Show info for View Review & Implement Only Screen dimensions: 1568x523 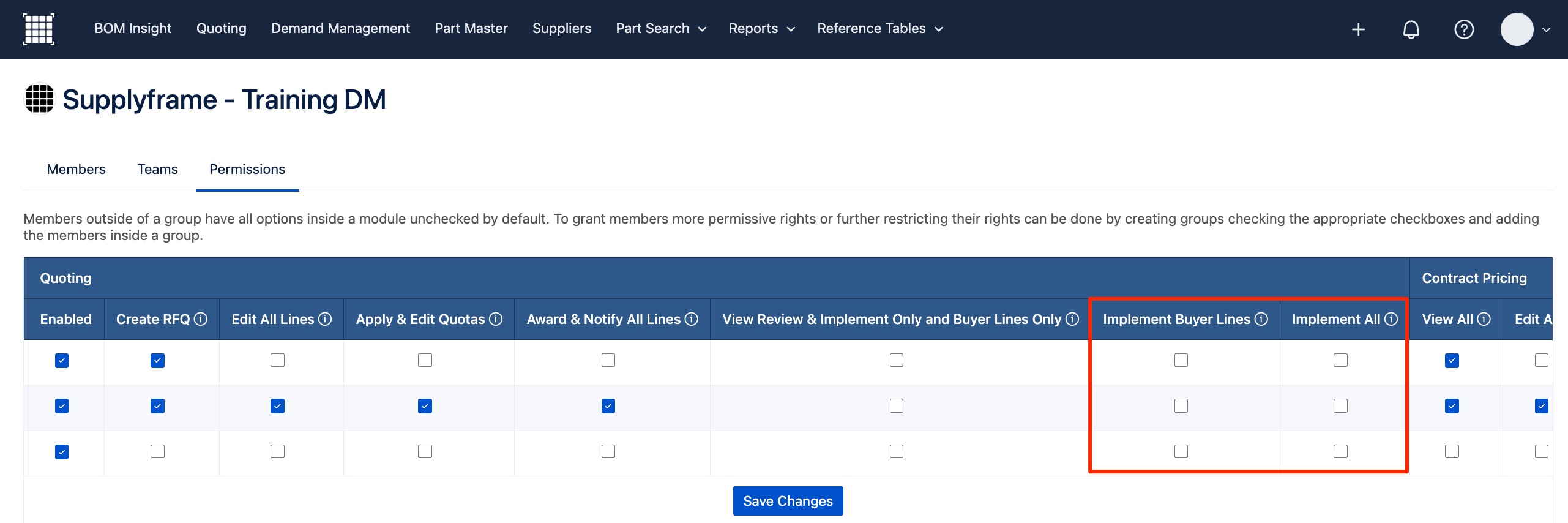[1072, 319]
